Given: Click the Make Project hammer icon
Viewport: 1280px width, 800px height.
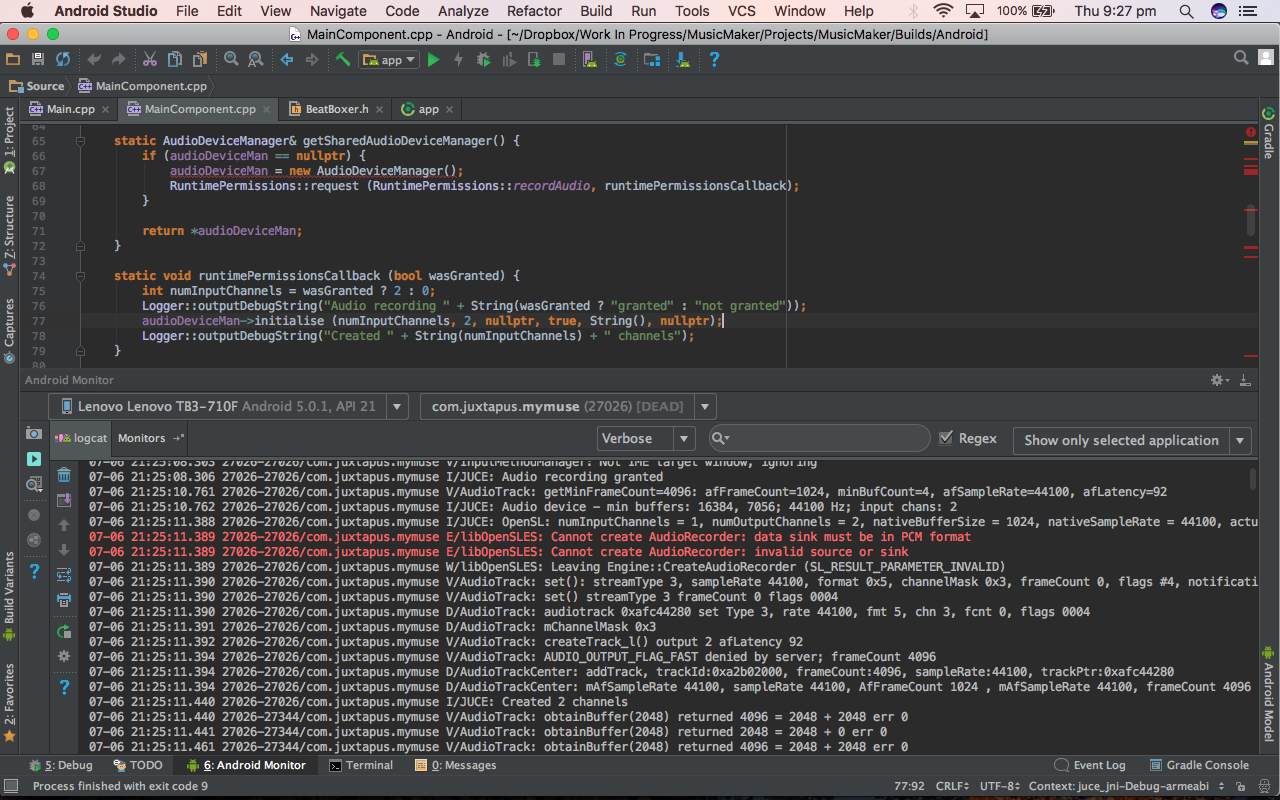Looking at the screenshot, I should tap(343, 60).
